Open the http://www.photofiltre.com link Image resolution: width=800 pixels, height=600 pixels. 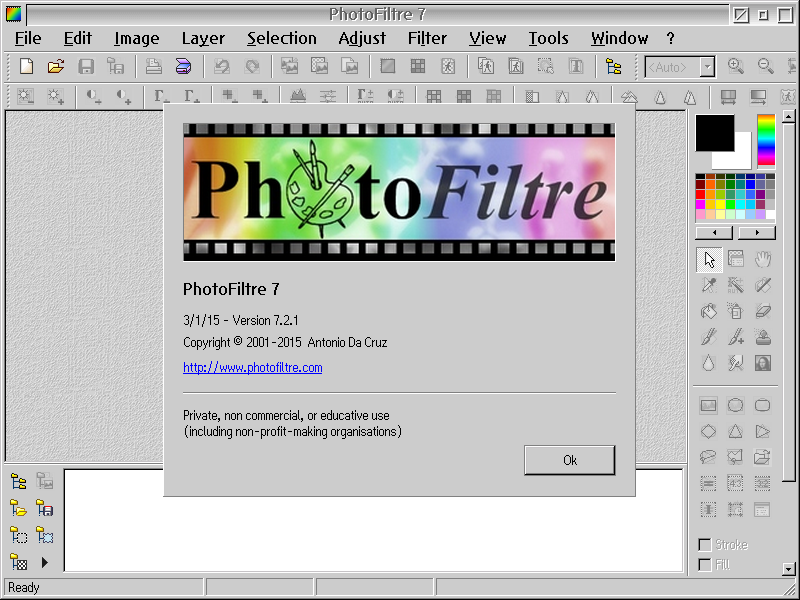(x=253, y=367)
